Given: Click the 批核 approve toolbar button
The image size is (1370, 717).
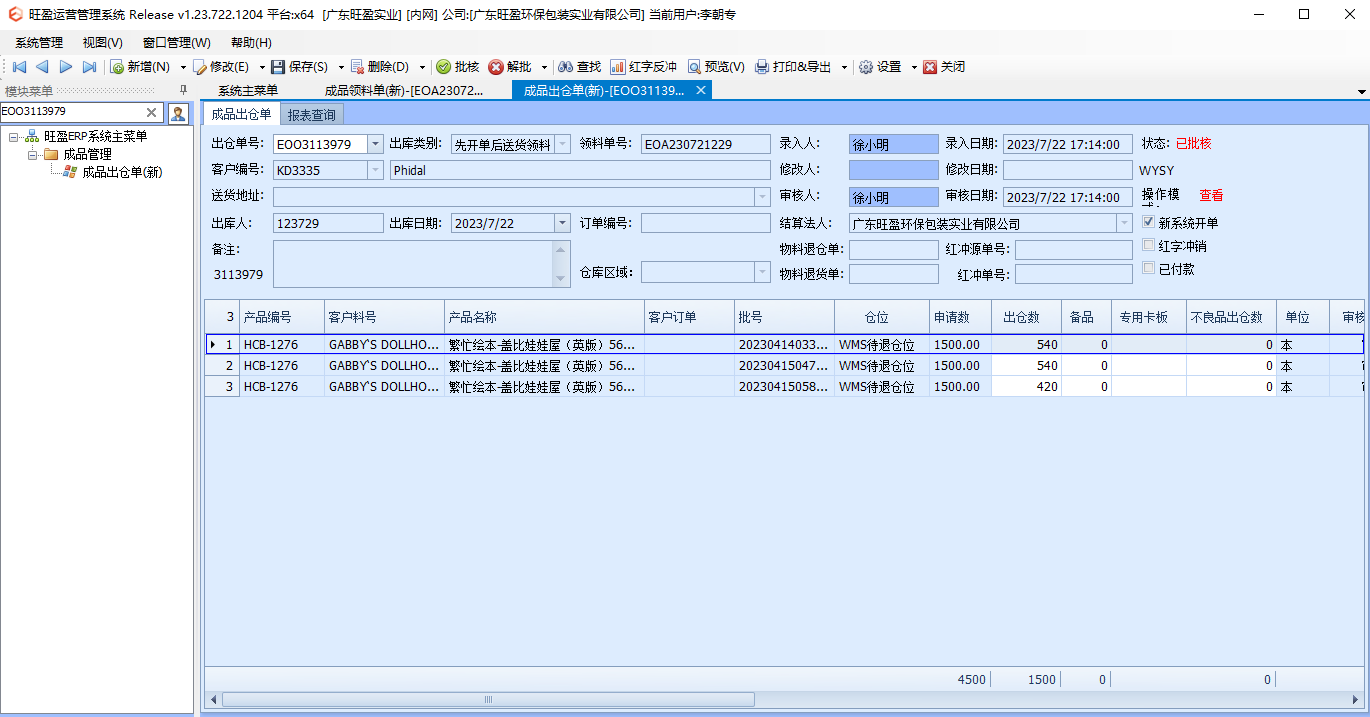Looking at the screenshot, I should [458, 67].
